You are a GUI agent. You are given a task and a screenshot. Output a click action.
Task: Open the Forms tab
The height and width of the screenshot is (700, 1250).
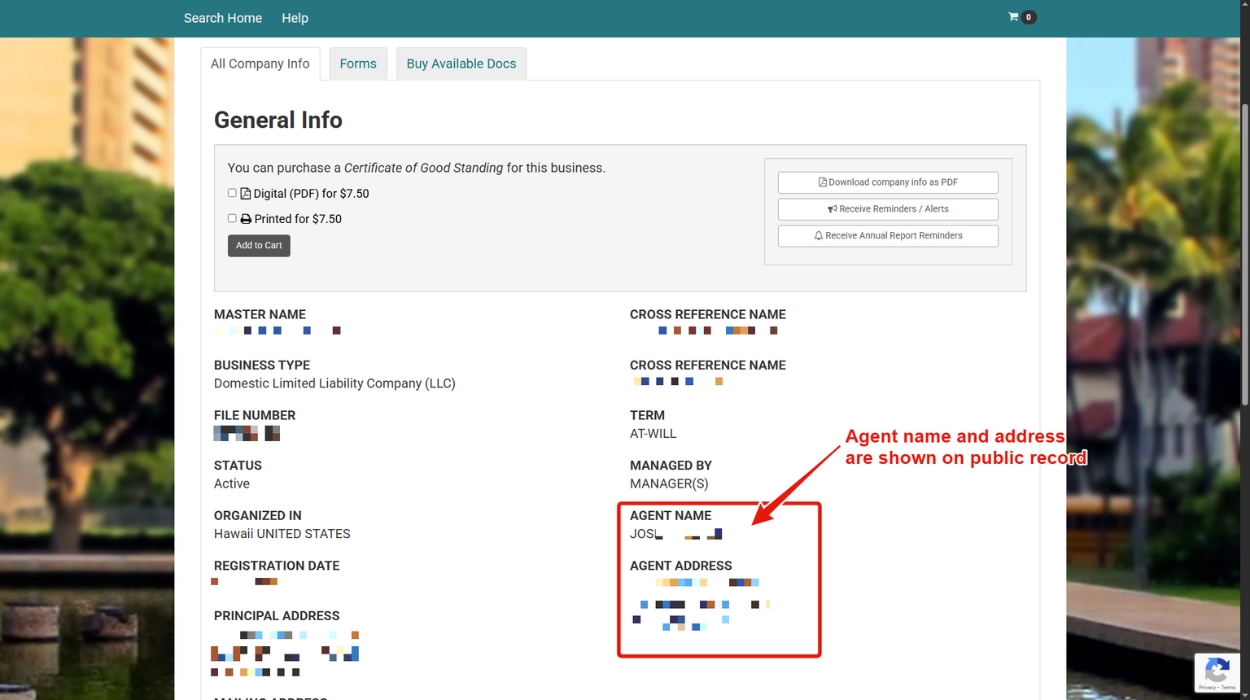pyautogui.click(x=358, y=64)
